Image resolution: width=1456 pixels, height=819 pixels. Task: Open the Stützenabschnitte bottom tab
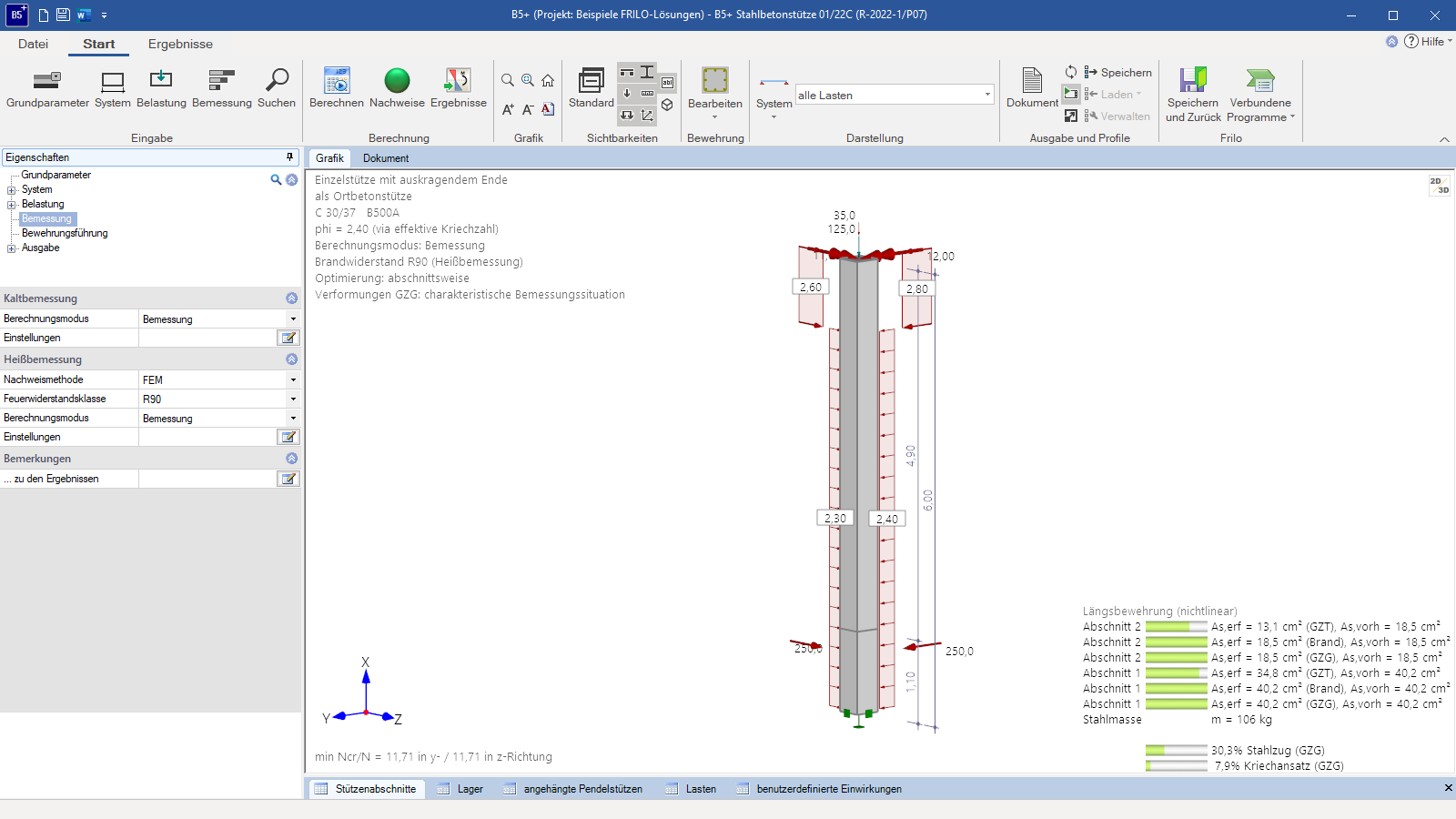[366, 789]
